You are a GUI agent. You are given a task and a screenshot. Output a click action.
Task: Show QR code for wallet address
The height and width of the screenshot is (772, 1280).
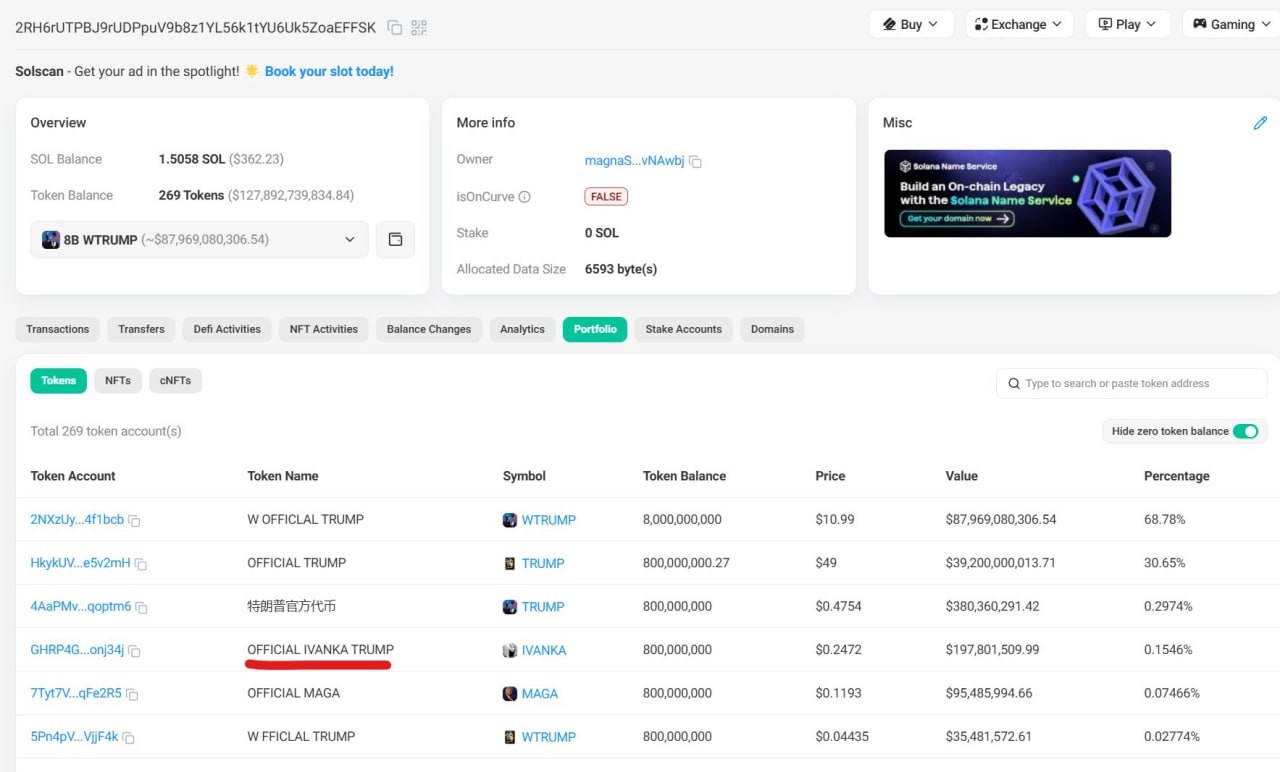coord(419,28)
